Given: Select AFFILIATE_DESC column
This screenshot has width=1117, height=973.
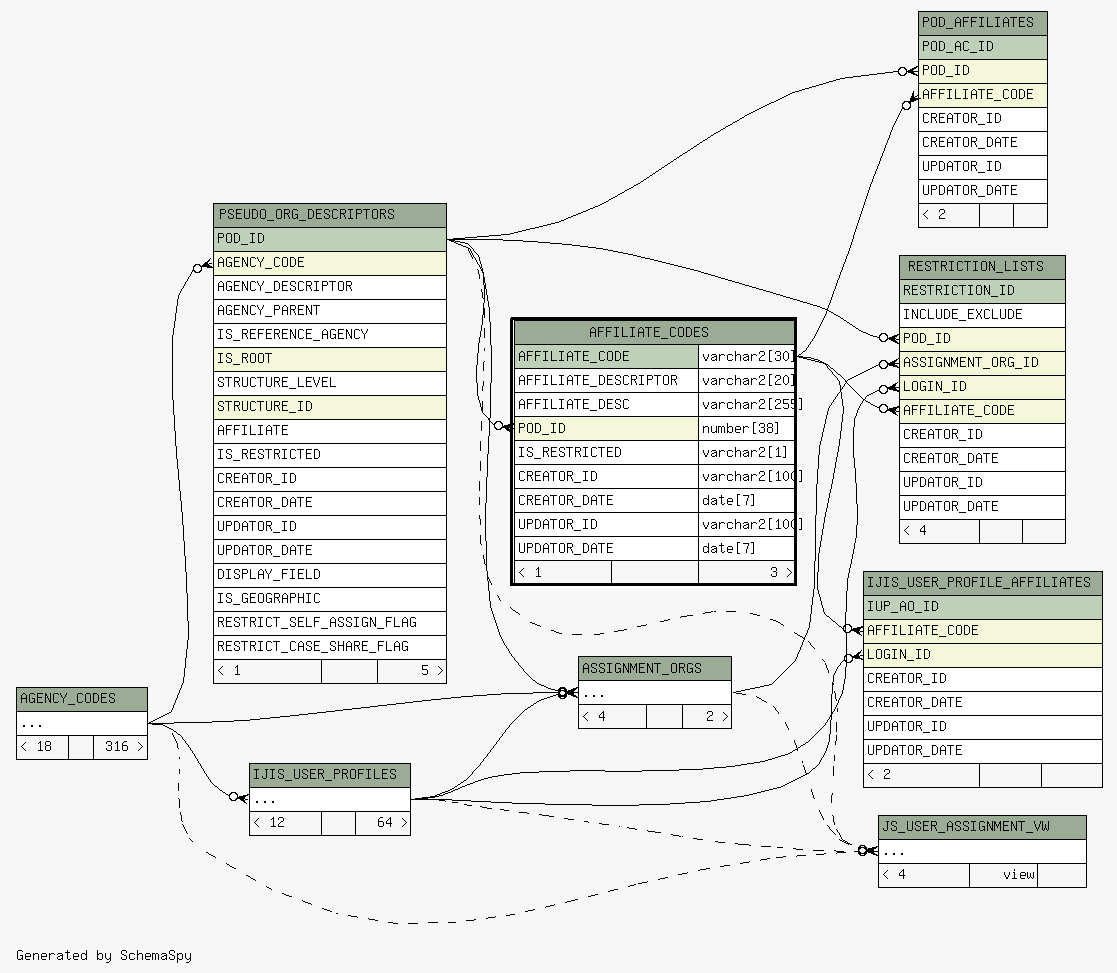Looking at the screenshot, I should pyautogui.click(x=606, y=405).
